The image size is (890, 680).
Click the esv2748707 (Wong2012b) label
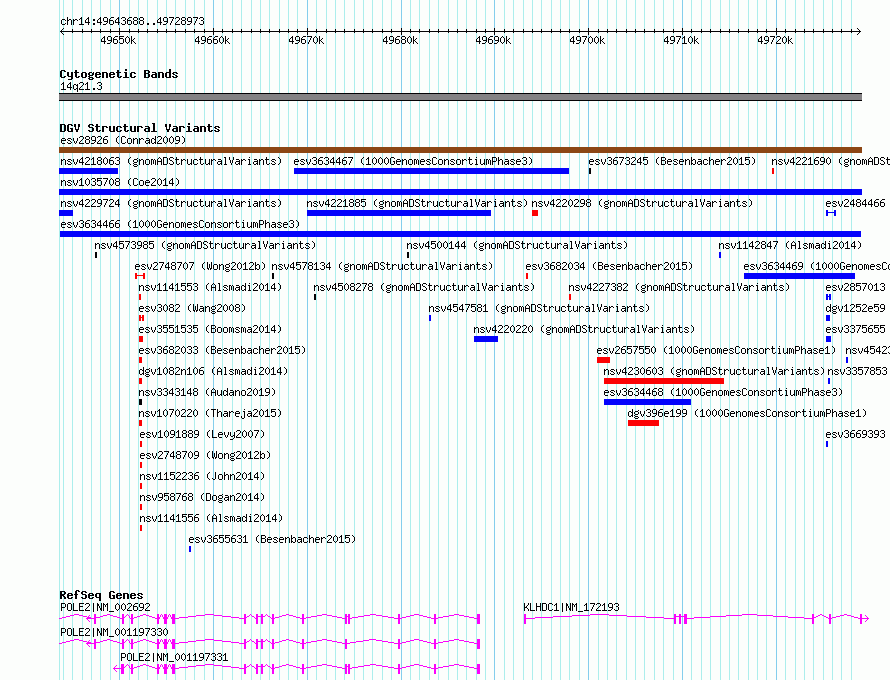click(200, 266)
